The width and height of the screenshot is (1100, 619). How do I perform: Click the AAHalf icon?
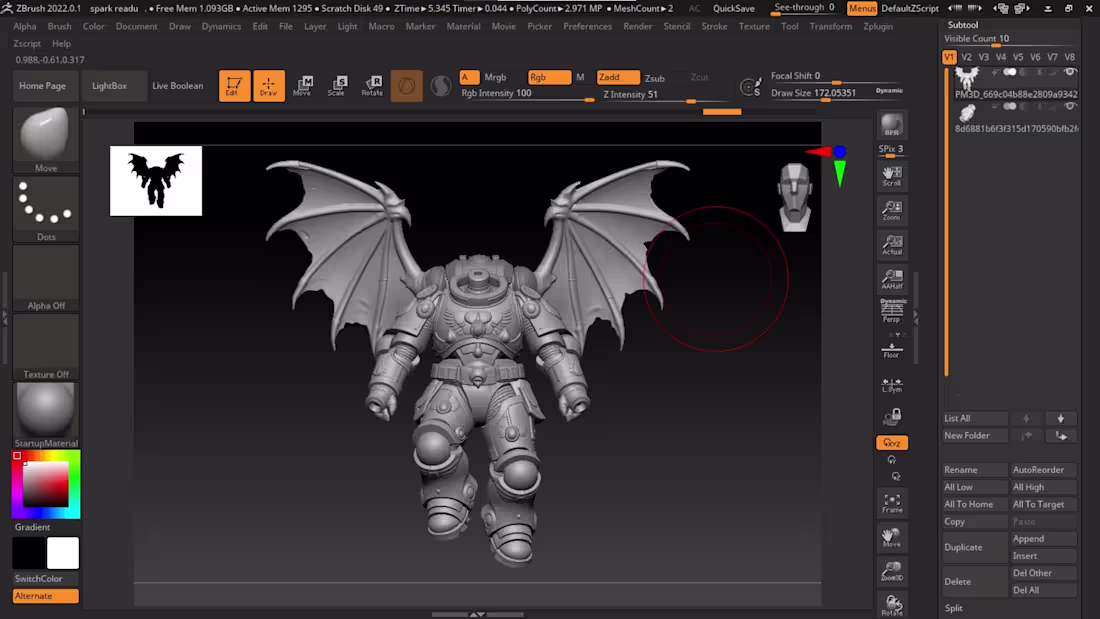[x=892, y=279]
